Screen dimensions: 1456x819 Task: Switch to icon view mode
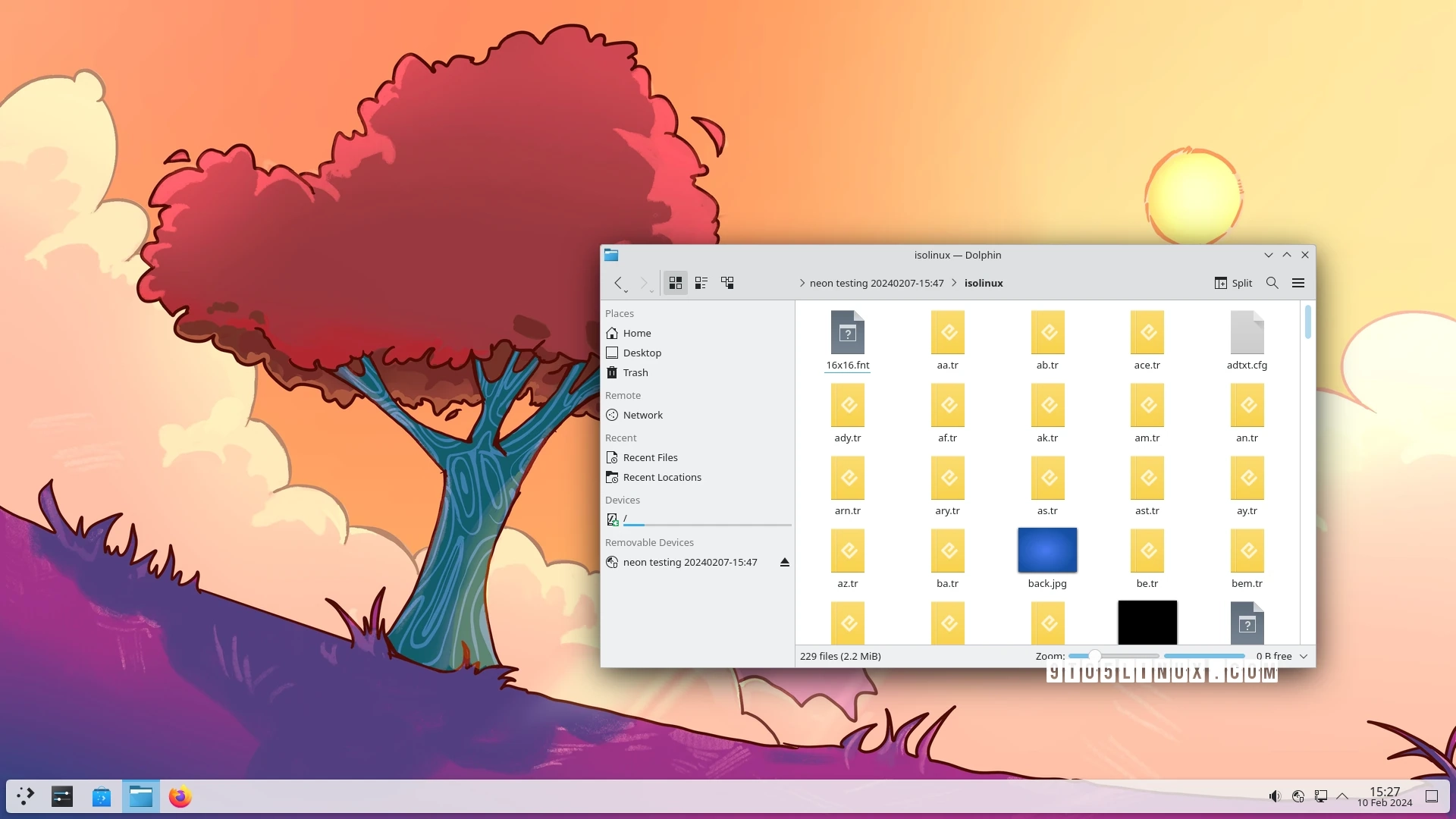(675, 282)
